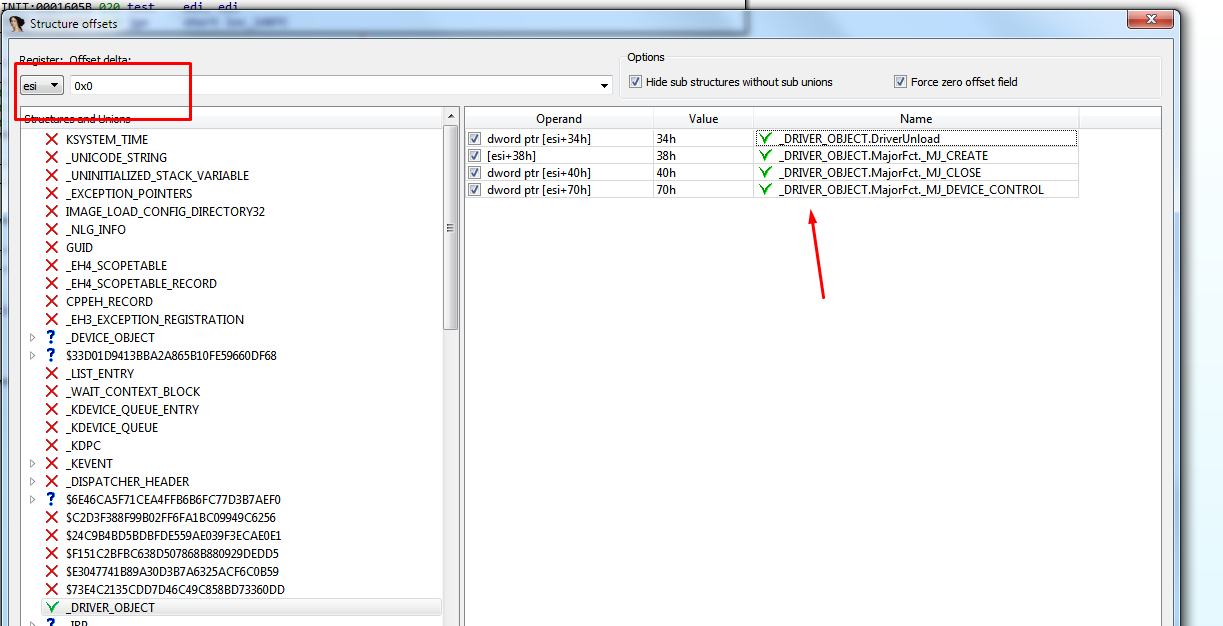
Task: Click the red X icon beside _KDPC
Action: click(x=51, y=446)
